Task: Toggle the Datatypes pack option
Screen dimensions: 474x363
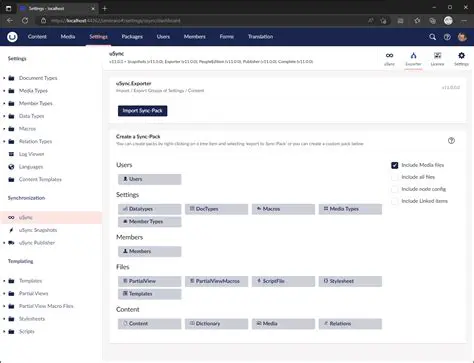Action: point(150,209)
